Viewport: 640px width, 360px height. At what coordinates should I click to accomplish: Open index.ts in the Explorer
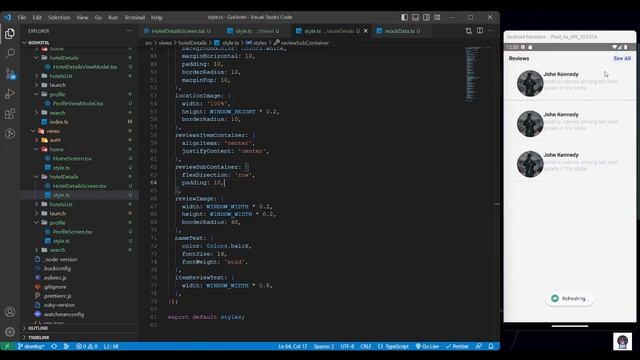pyautogui.click(x=59, y=122)
